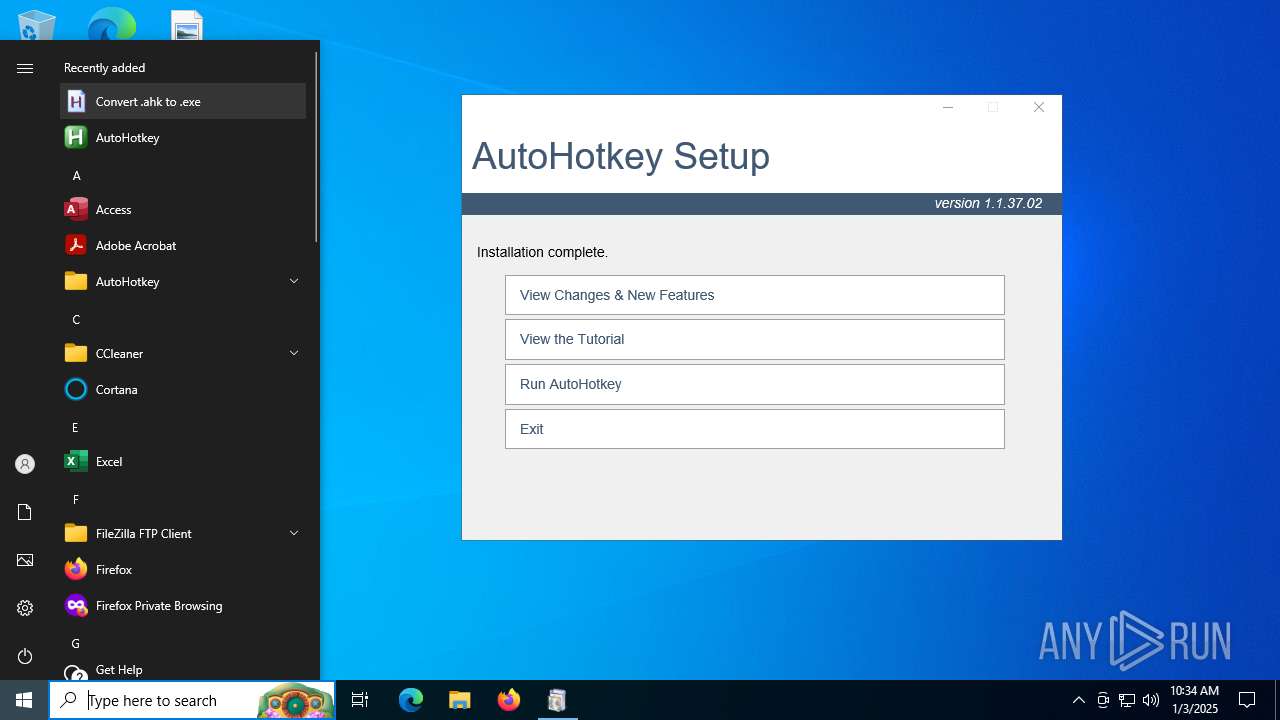The height and width of the screenshot is (720, 1280).
Task: Click the Start menu hamburger expand icon
Action: (x=25, y=68)
